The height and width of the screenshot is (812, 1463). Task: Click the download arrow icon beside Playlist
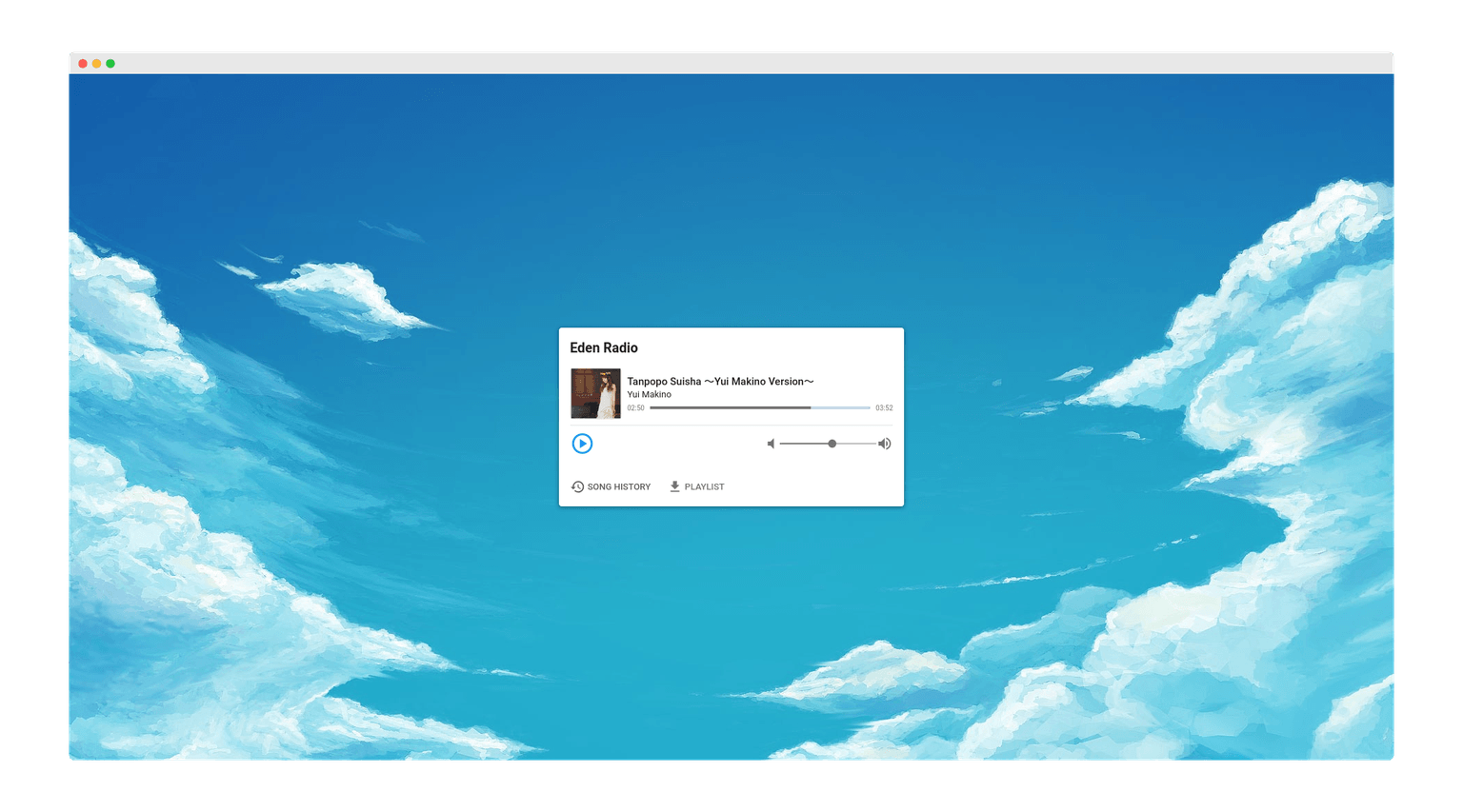[674, 486]
